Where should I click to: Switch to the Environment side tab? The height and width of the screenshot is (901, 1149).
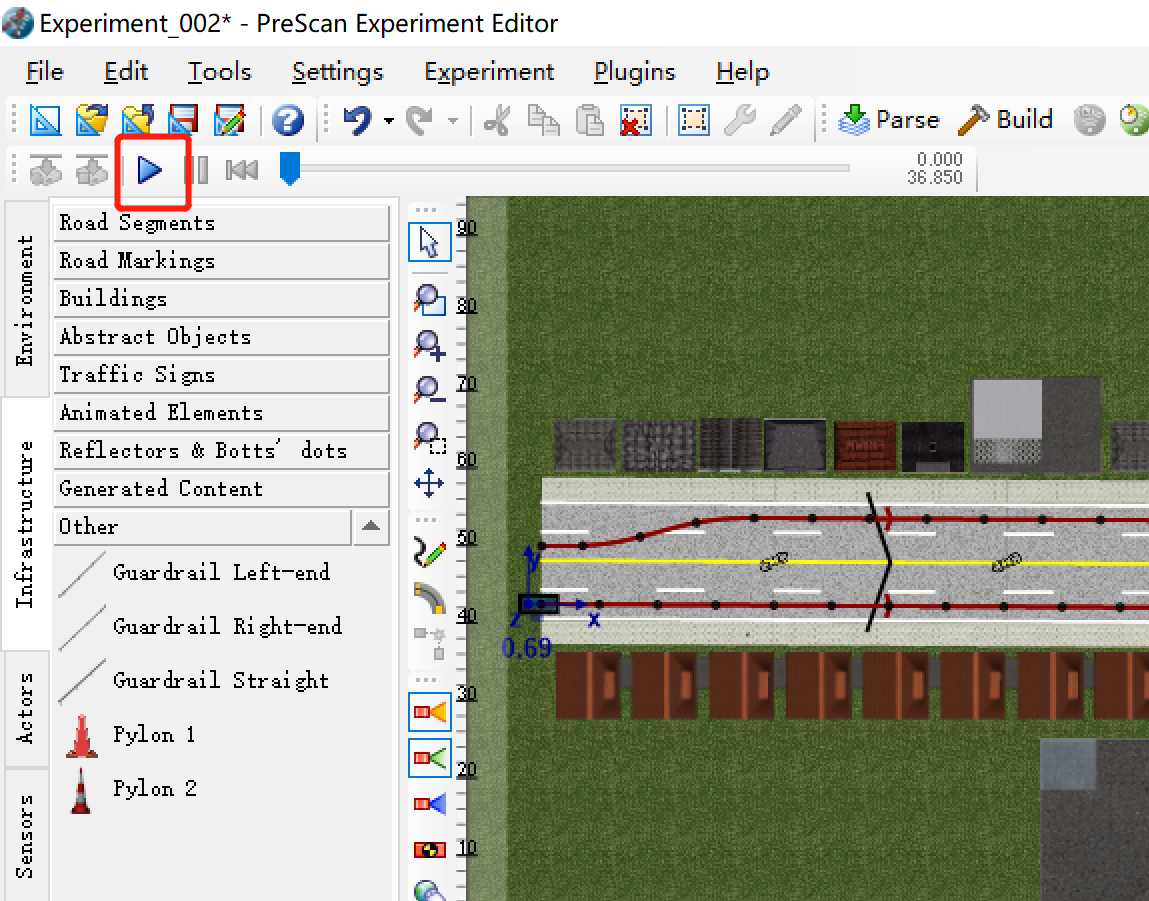click(26, 300)
